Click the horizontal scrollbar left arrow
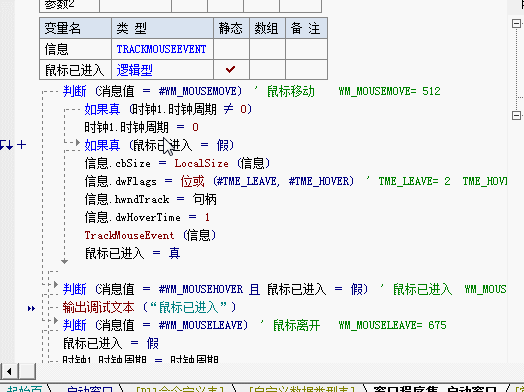 [x=9, y=371]
